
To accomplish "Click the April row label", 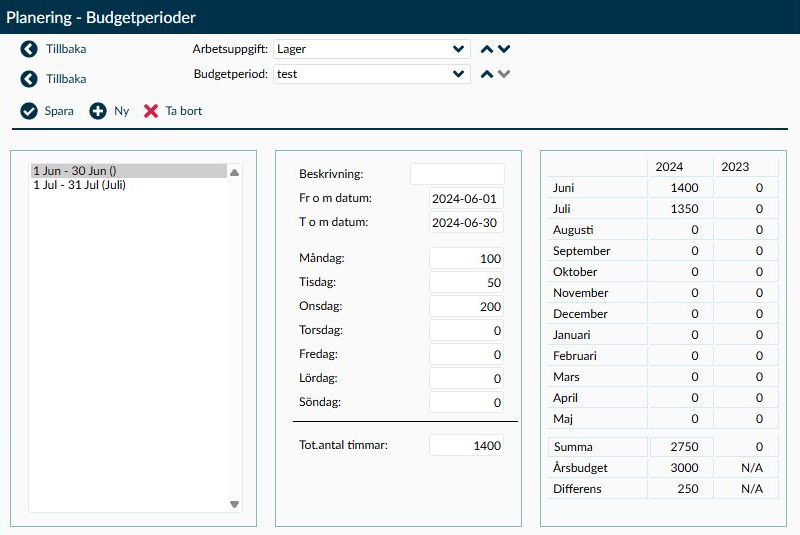I will pyautogui.click(x=565, y=398).
